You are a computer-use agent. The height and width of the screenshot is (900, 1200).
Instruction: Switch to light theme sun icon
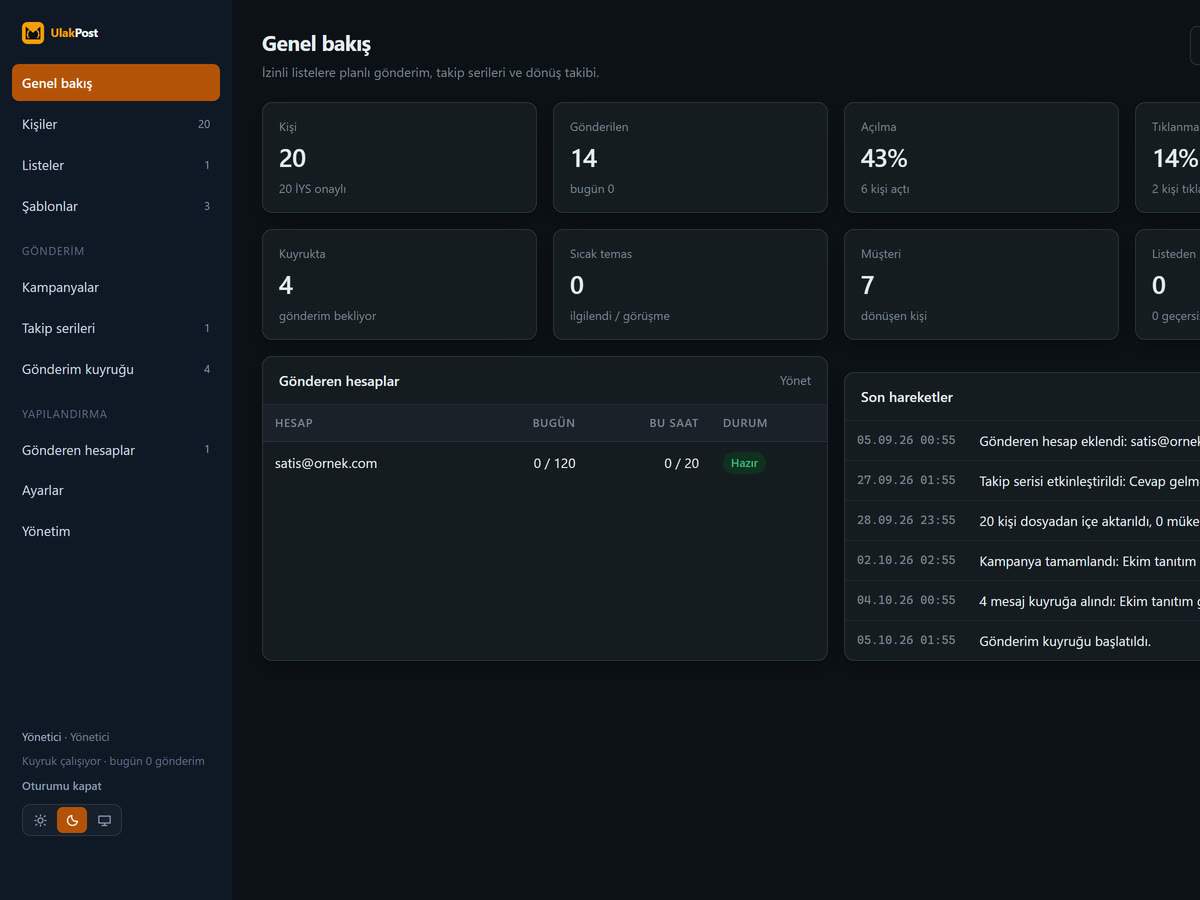(40, 820)
